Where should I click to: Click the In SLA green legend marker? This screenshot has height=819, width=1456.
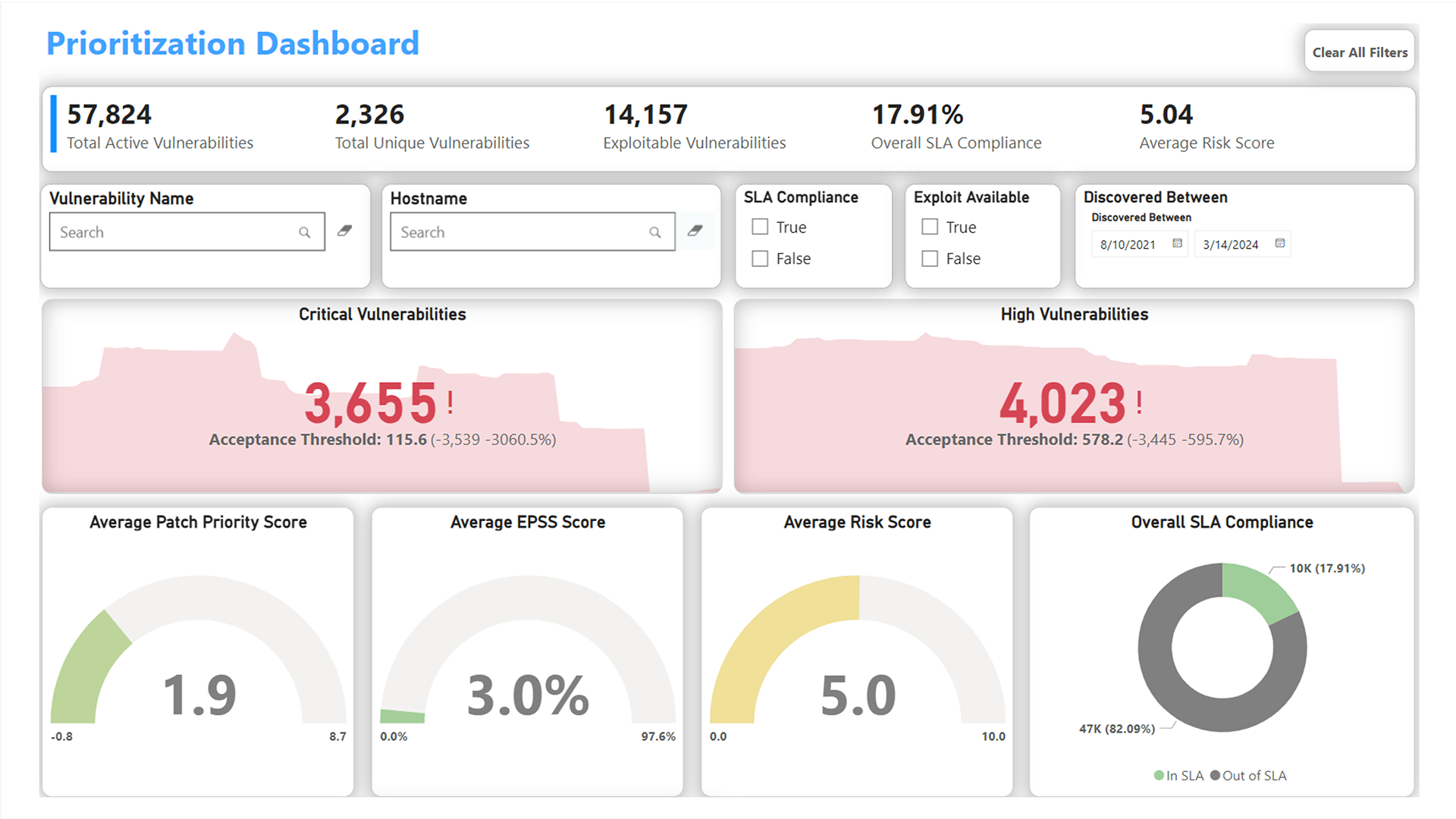1159,775
